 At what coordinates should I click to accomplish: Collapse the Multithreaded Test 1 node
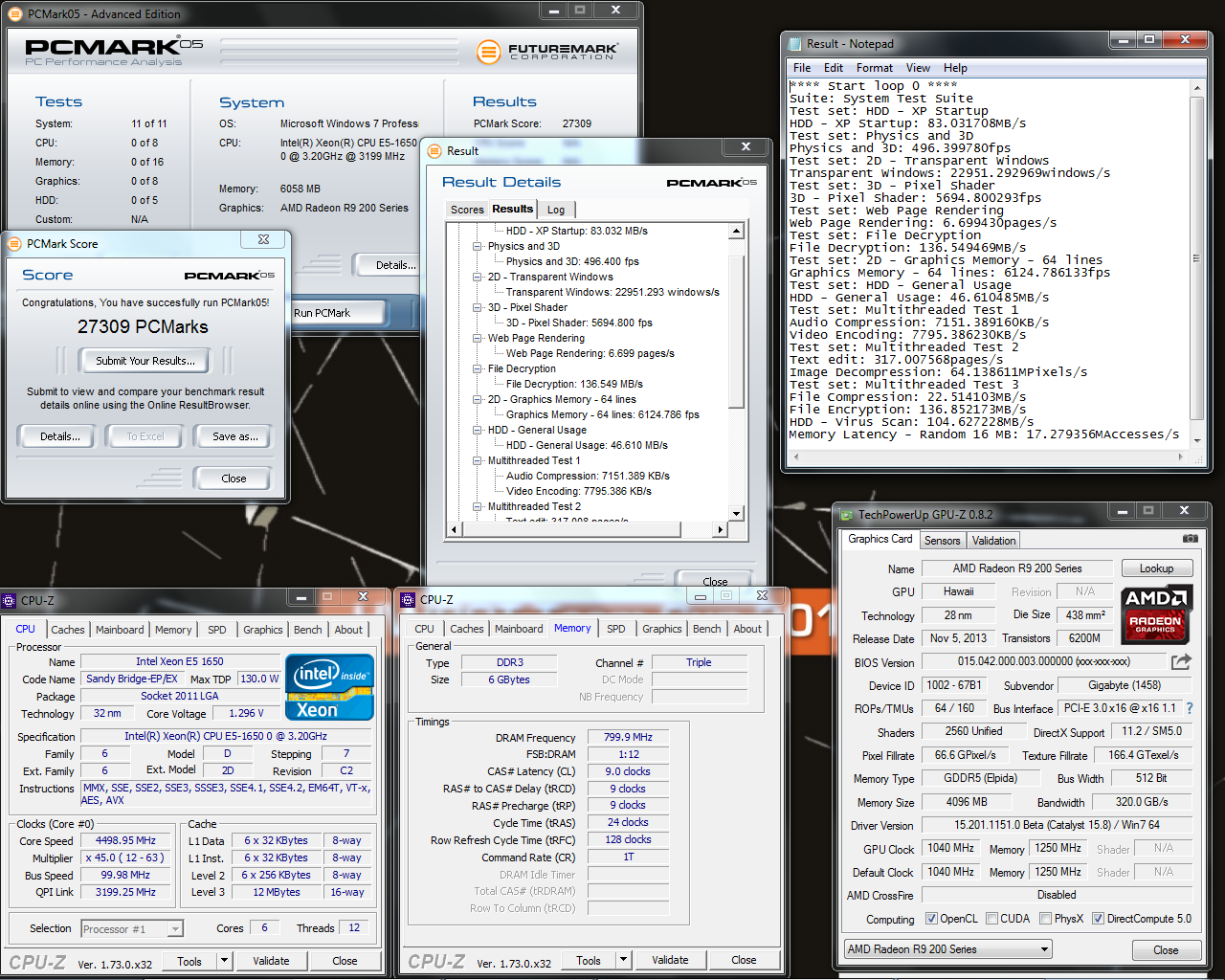(x=477, y=460)
